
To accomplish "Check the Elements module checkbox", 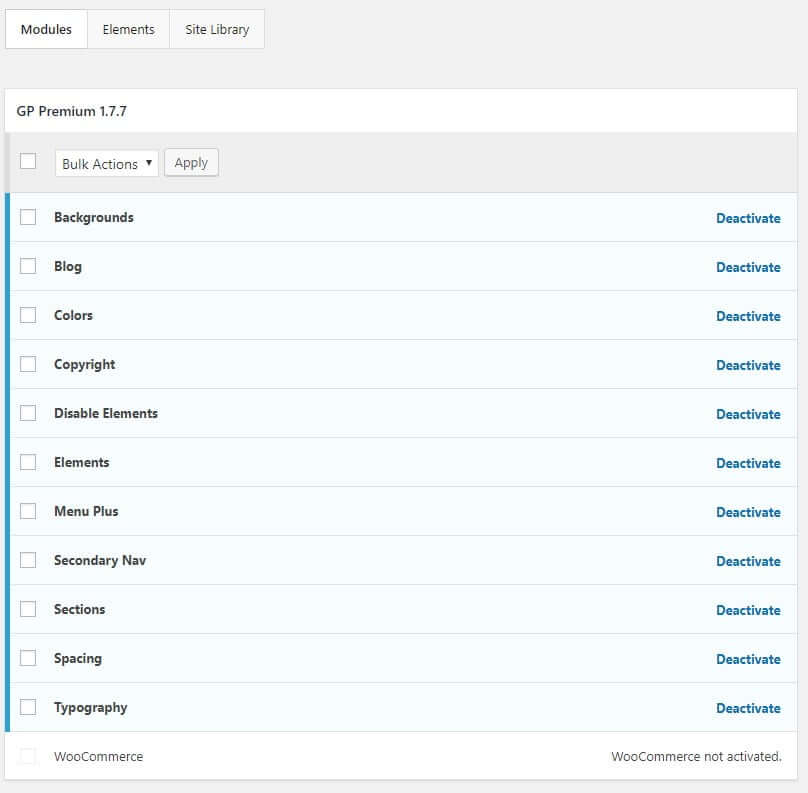I will [28, 462].
